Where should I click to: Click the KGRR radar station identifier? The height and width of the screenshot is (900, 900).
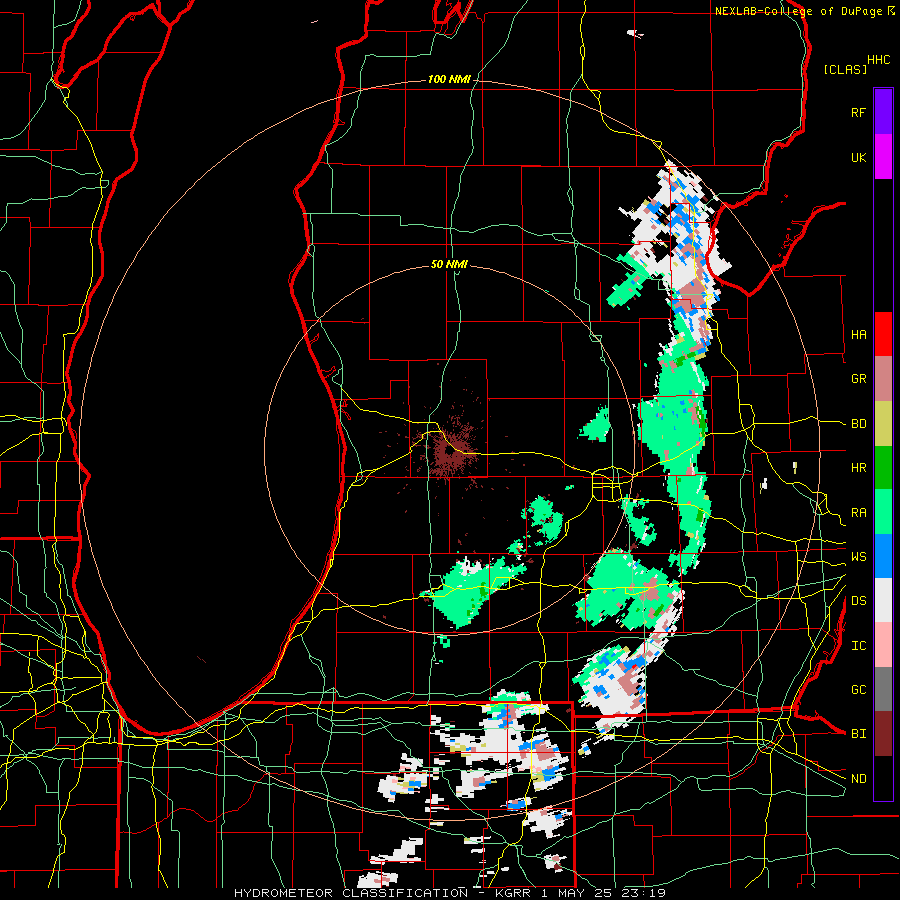pos(516,893)
